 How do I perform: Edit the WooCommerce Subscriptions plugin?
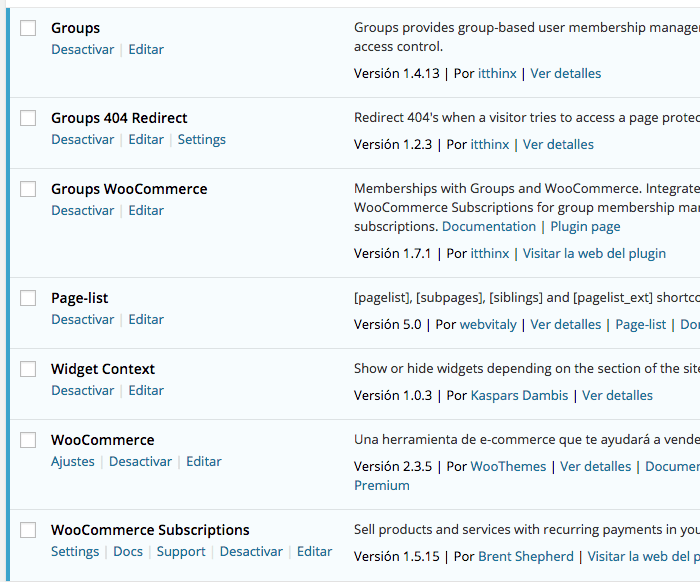pos(315,552)
